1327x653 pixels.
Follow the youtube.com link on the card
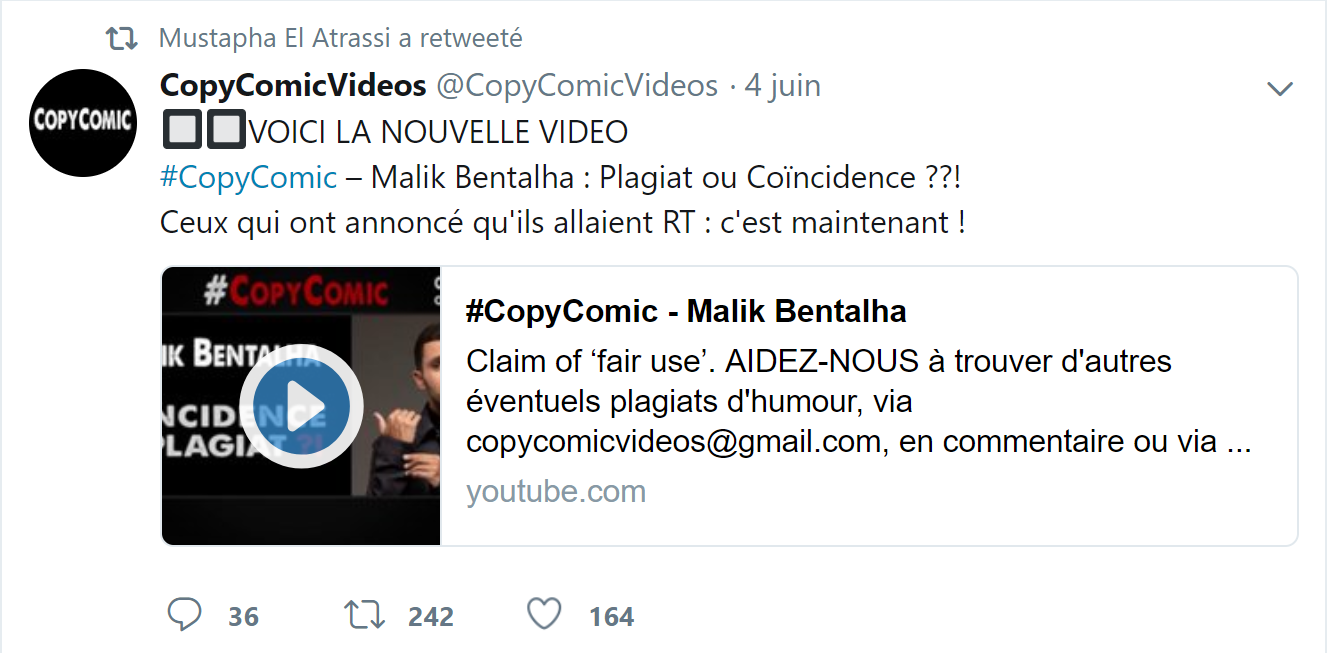556,491
